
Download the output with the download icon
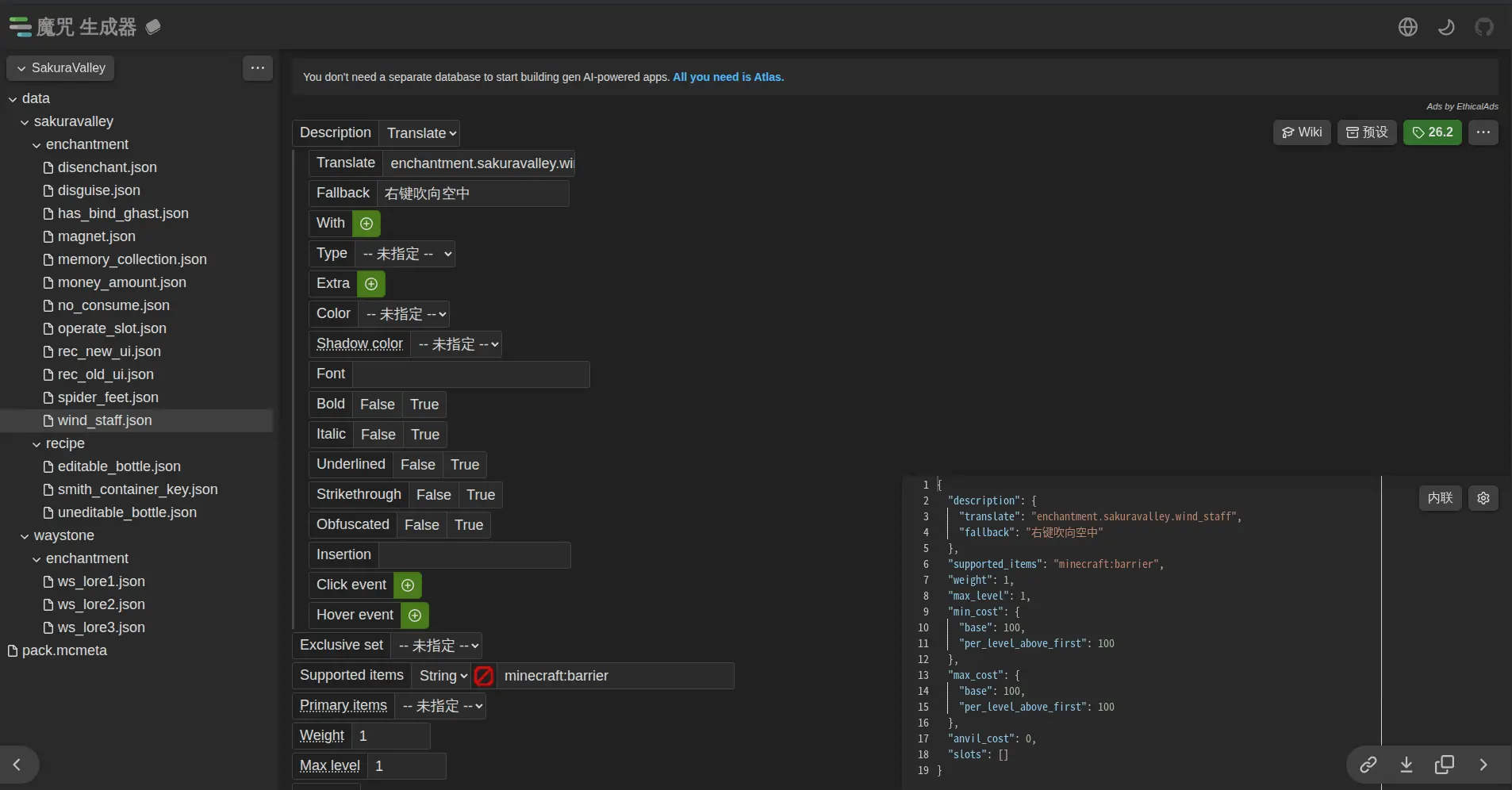point(1406,765)
